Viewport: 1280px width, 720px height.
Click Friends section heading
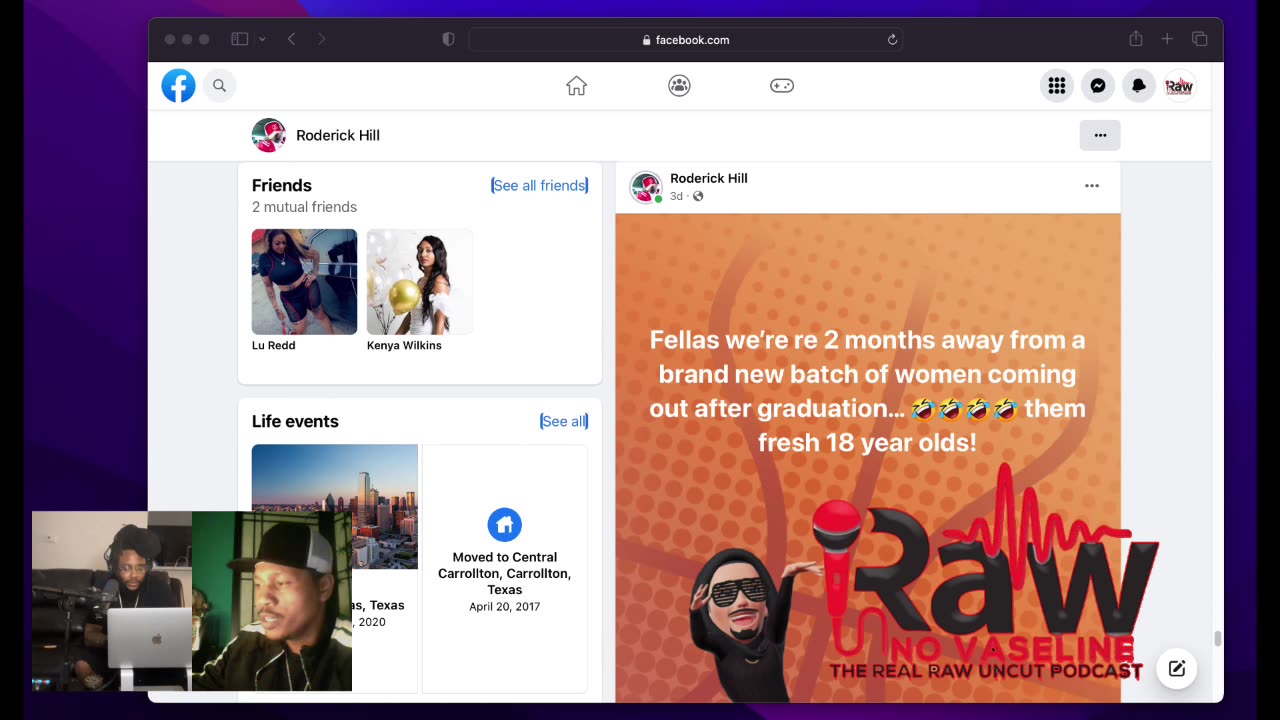pyautogui.click(x=282, y=185)
